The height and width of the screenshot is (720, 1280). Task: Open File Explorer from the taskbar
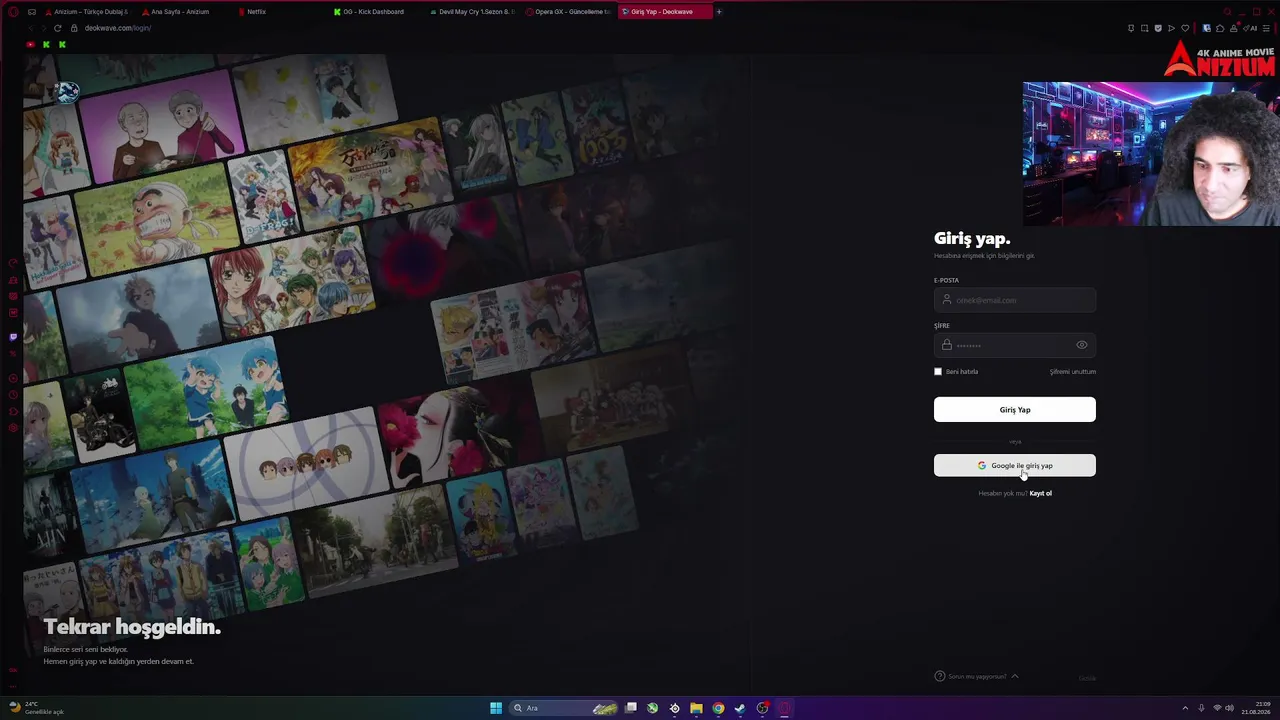(x=696, y=708)
